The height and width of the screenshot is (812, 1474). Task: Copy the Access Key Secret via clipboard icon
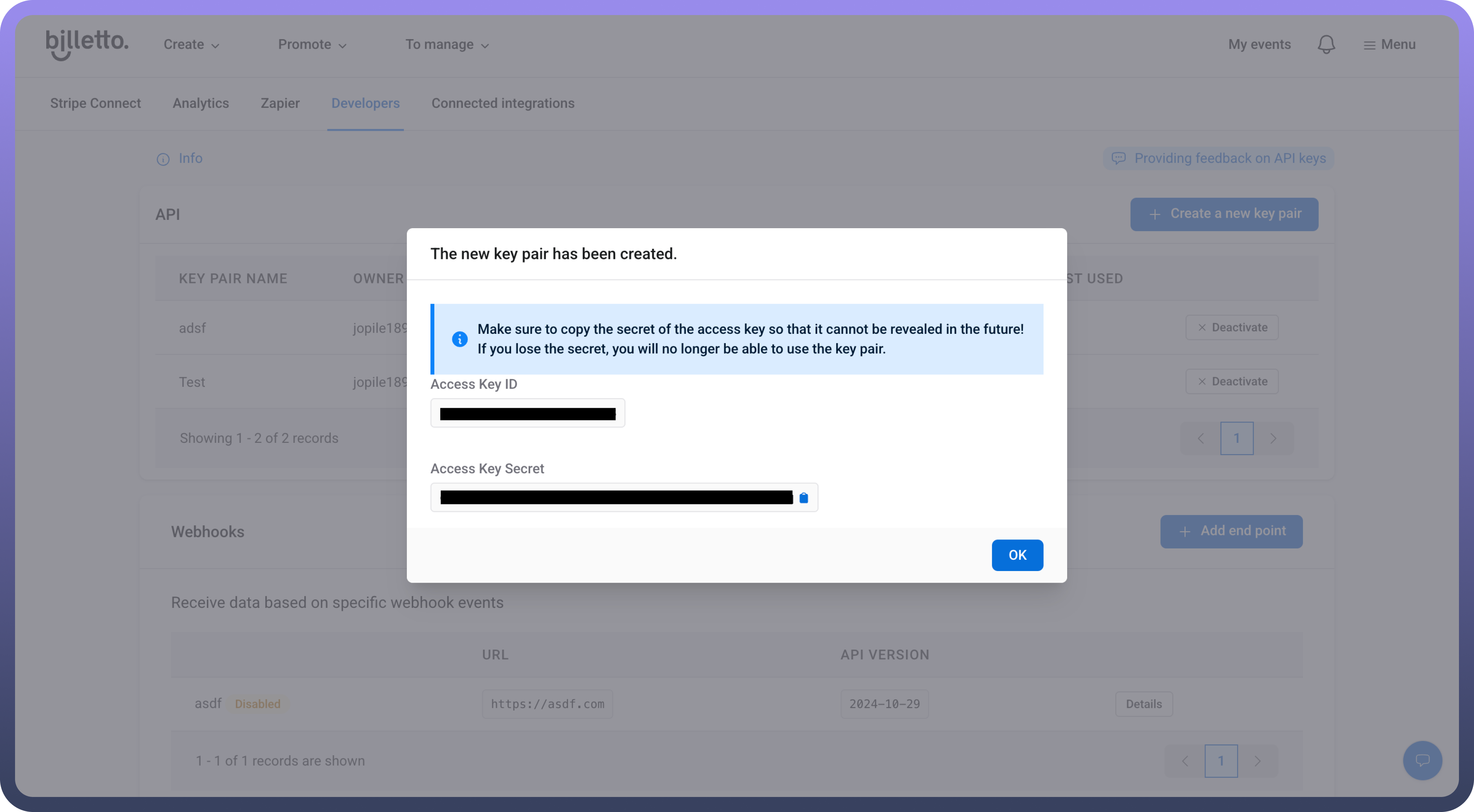[804, 498]
